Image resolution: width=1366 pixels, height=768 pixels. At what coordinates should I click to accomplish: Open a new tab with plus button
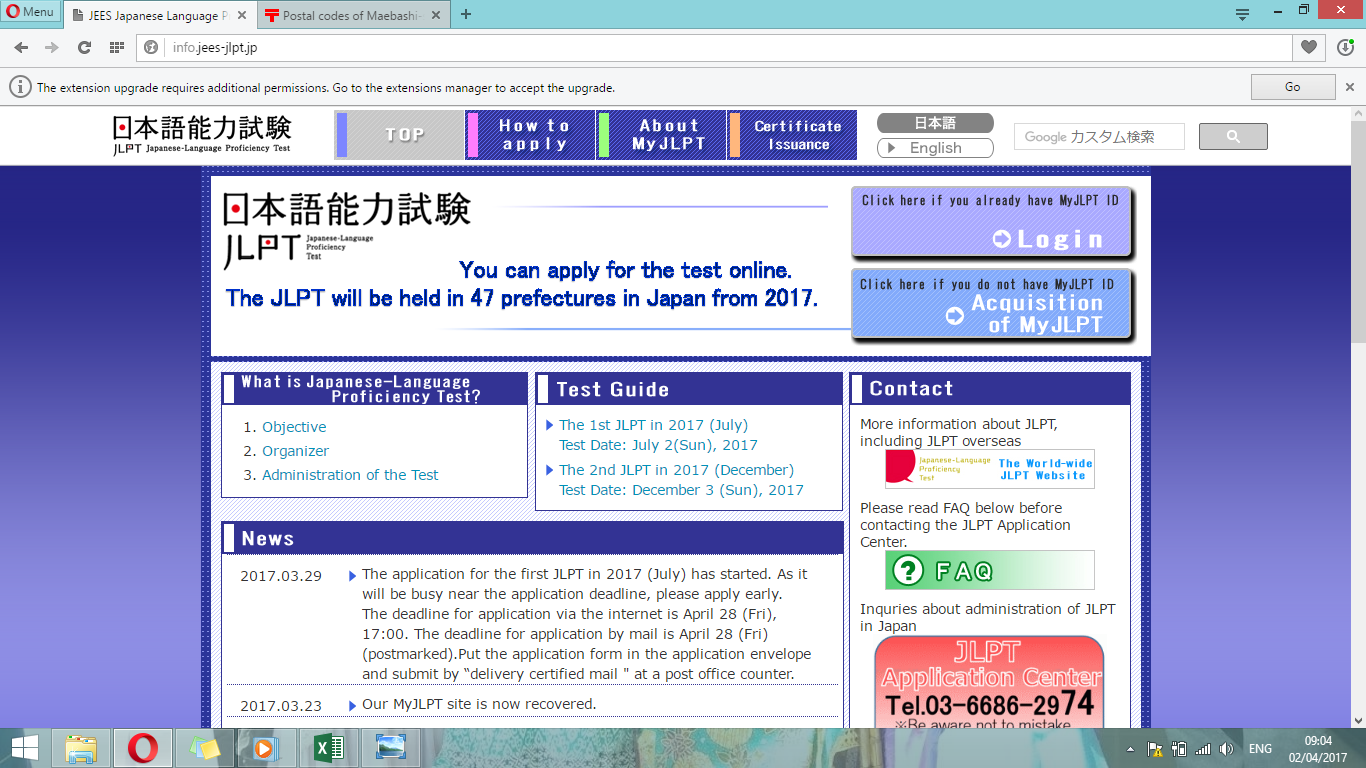click(466, 14)
